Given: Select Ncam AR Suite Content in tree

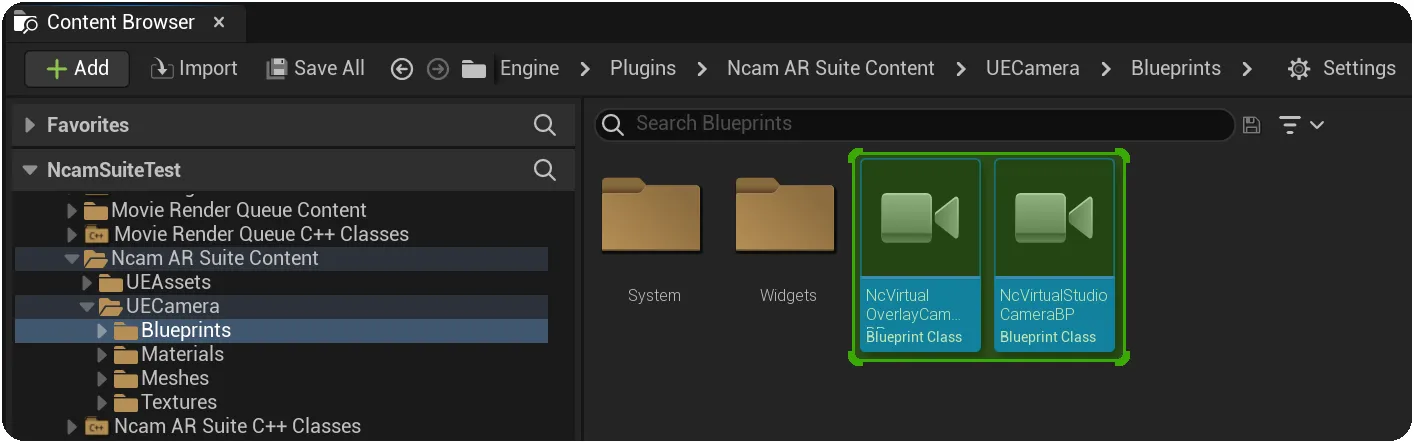Looking at the screenshot, I should coord(214,258).
